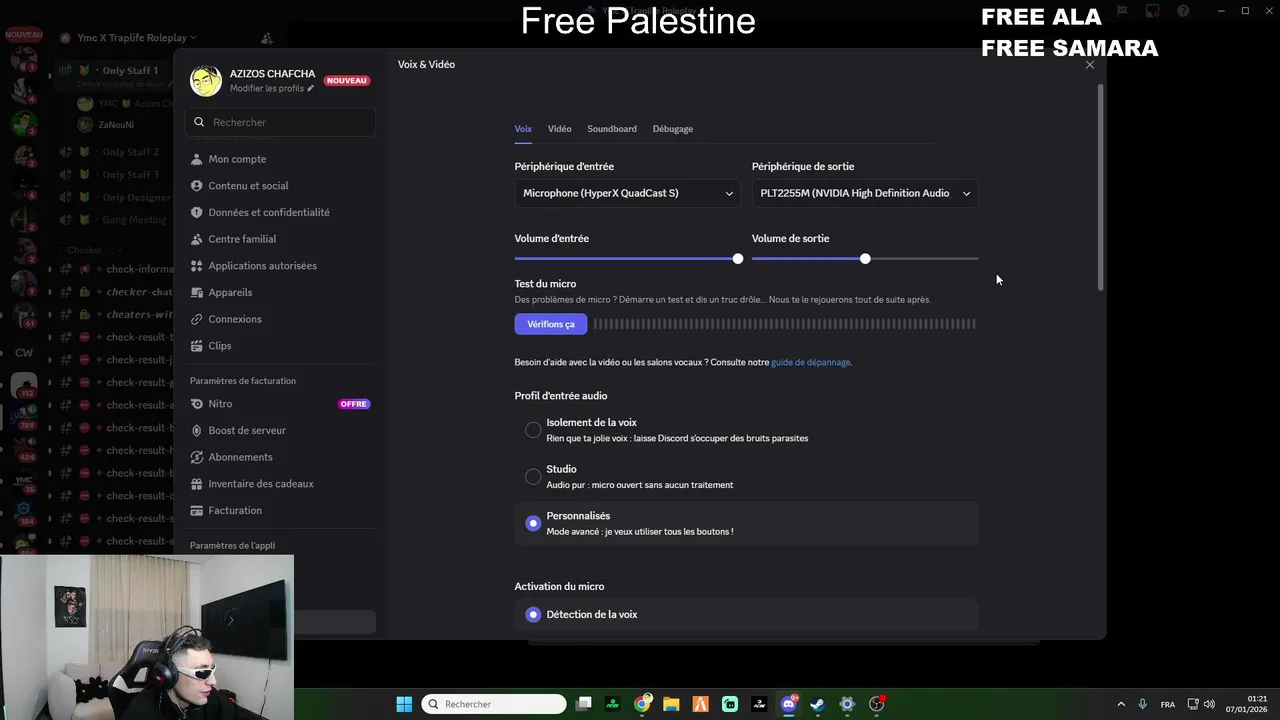The width and height of the screenshot is (1280, 720).
Task: Open the guide de dépannage link
Action: 811,362
